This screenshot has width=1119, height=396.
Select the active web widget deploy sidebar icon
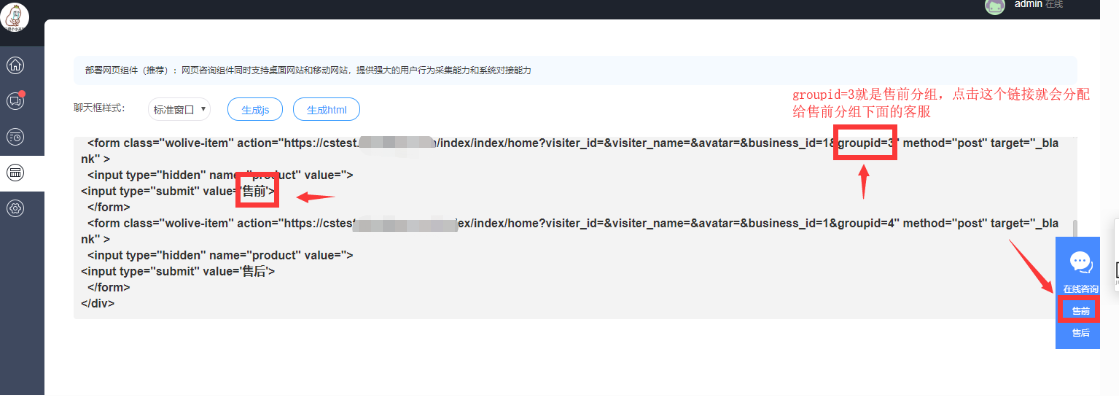[x=15, y=172]
